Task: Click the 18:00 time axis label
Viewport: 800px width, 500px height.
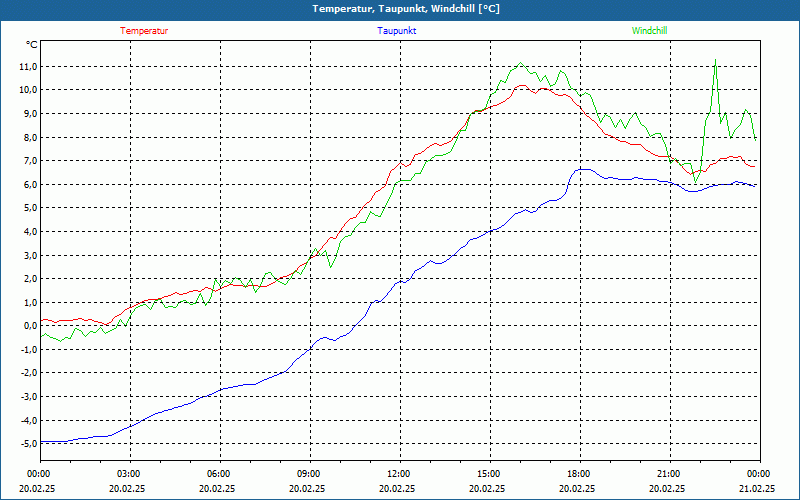Action: point(580,473)
